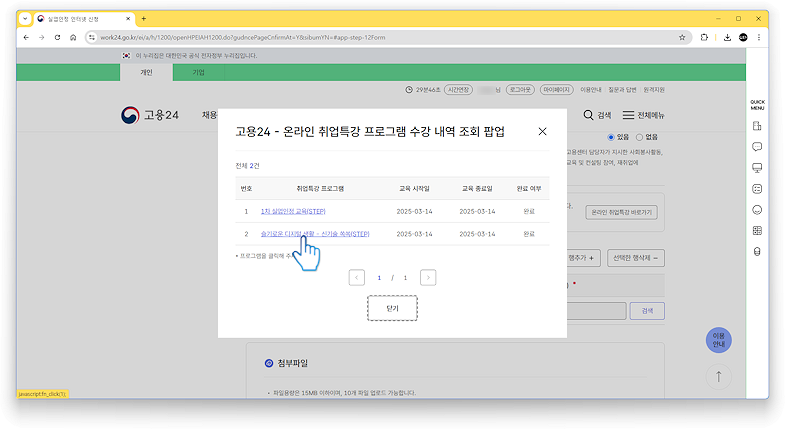Open the Chrome three-dot menu
The height and width of the screenshot is (429, 785).
point(759,37)
